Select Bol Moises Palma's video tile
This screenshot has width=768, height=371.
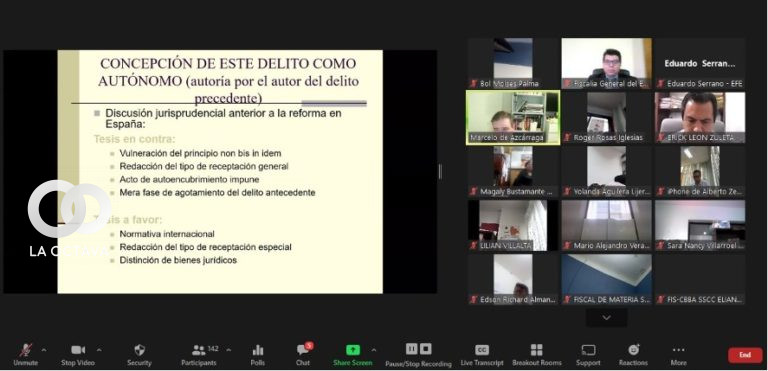(513, 63)
